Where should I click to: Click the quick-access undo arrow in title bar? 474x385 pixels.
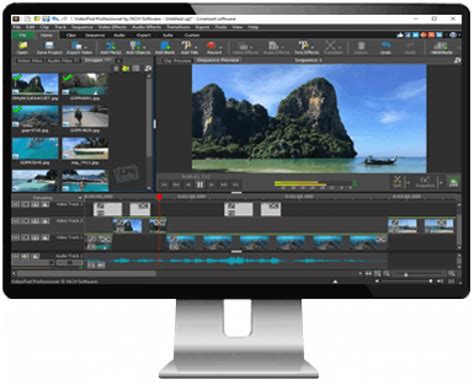(55, 19)
